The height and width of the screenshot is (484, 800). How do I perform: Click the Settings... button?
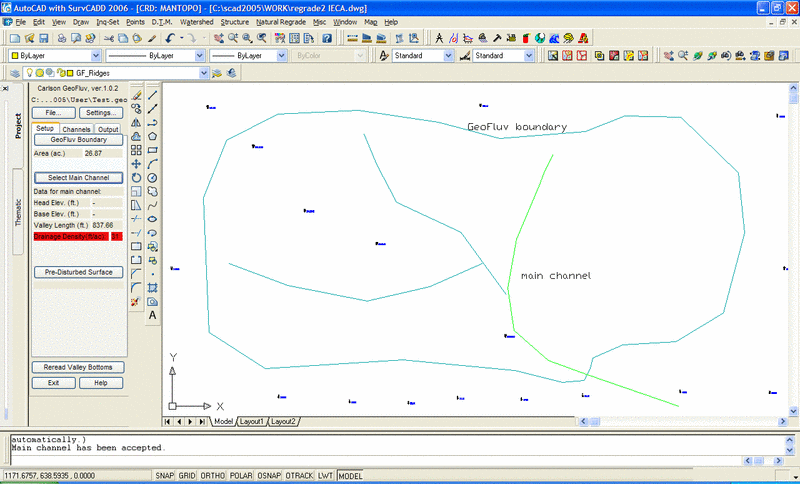click(101, 113)
